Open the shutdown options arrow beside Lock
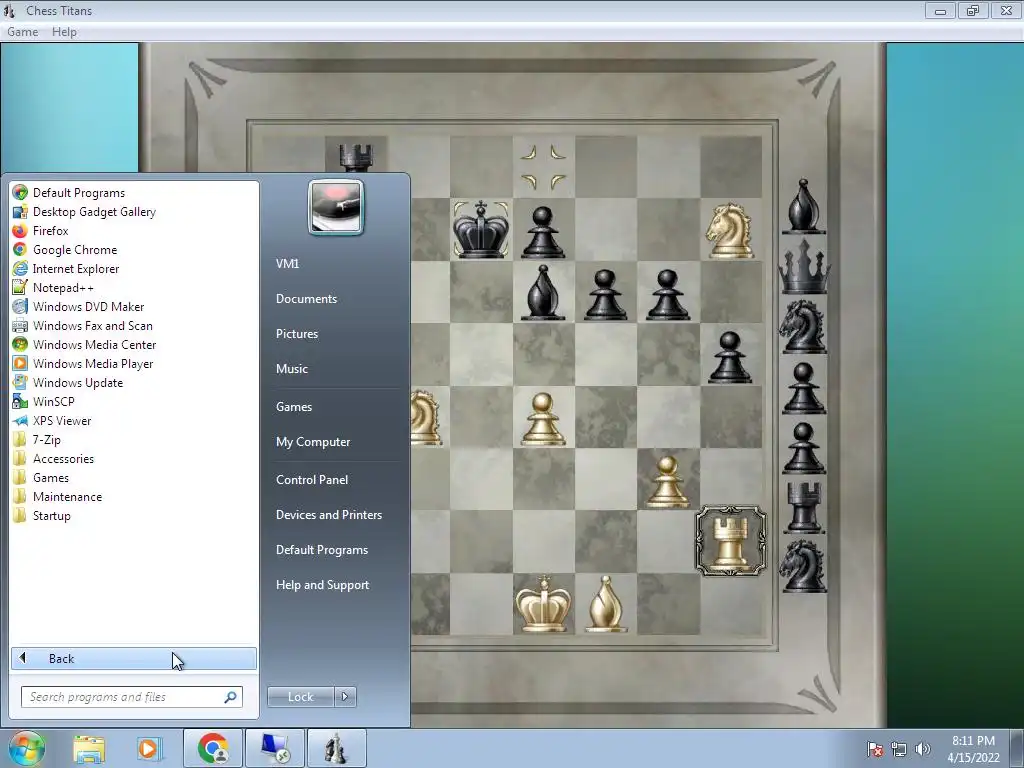 (345, 697)
